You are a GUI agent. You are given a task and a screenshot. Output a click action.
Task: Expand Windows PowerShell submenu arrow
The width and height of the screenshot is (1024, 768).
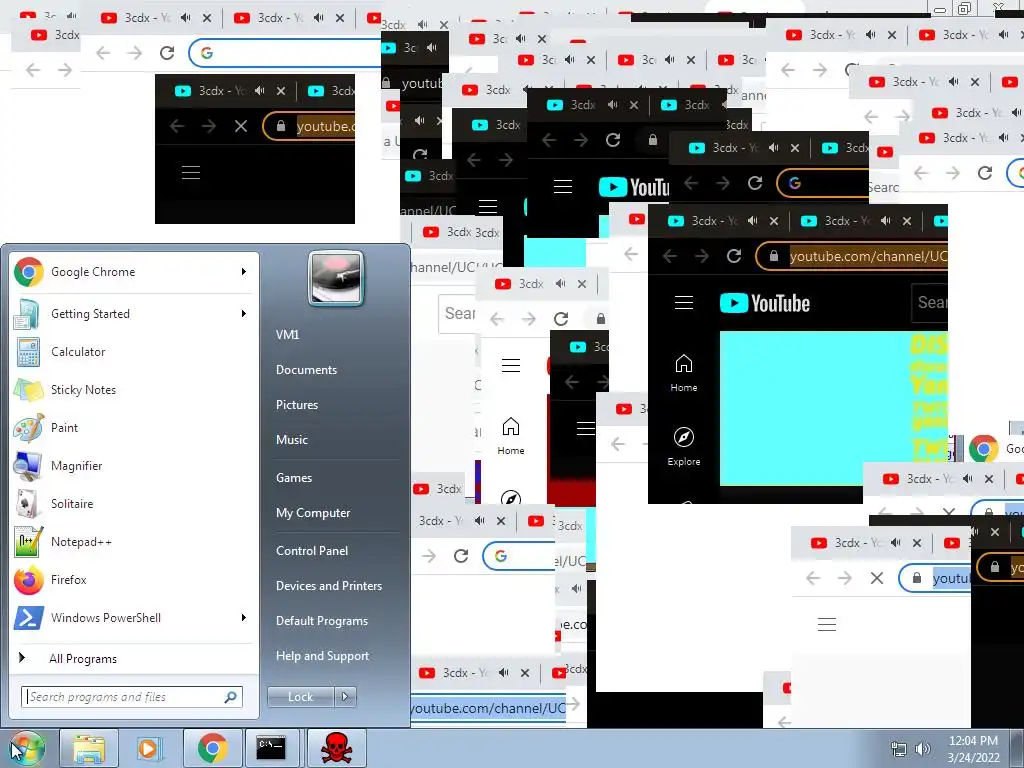point(244,618)
